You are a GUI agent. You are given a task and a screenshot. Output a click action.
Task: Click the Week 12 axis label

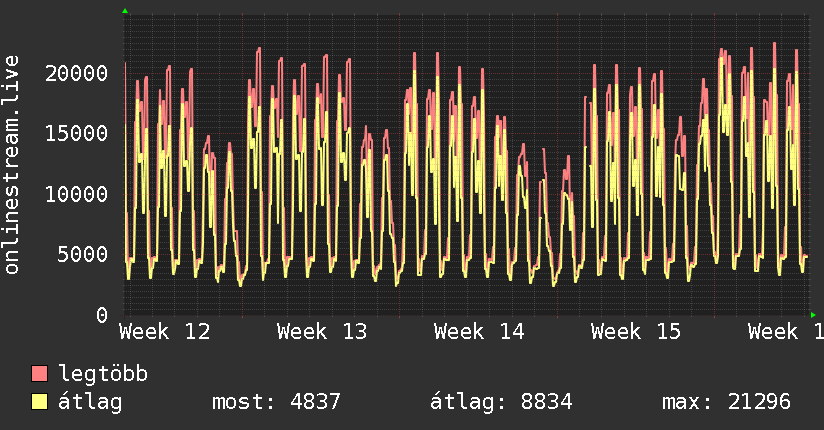(164, 332)
